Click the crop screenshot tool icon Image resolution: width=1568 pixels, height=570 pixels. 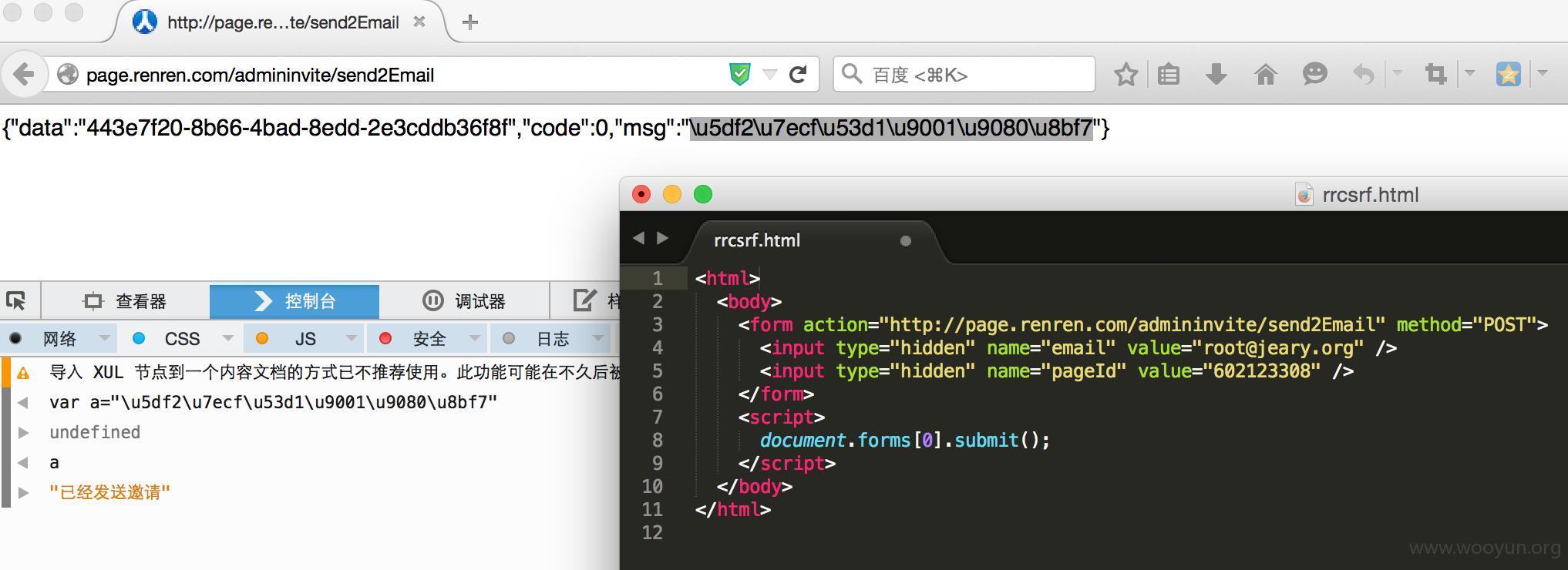[1435, 75]
